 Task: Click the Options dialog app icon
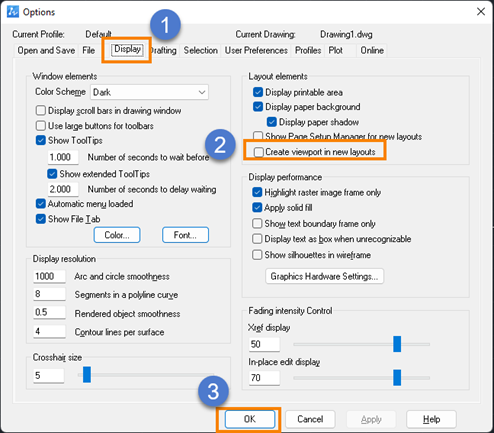tap(13, 12)
